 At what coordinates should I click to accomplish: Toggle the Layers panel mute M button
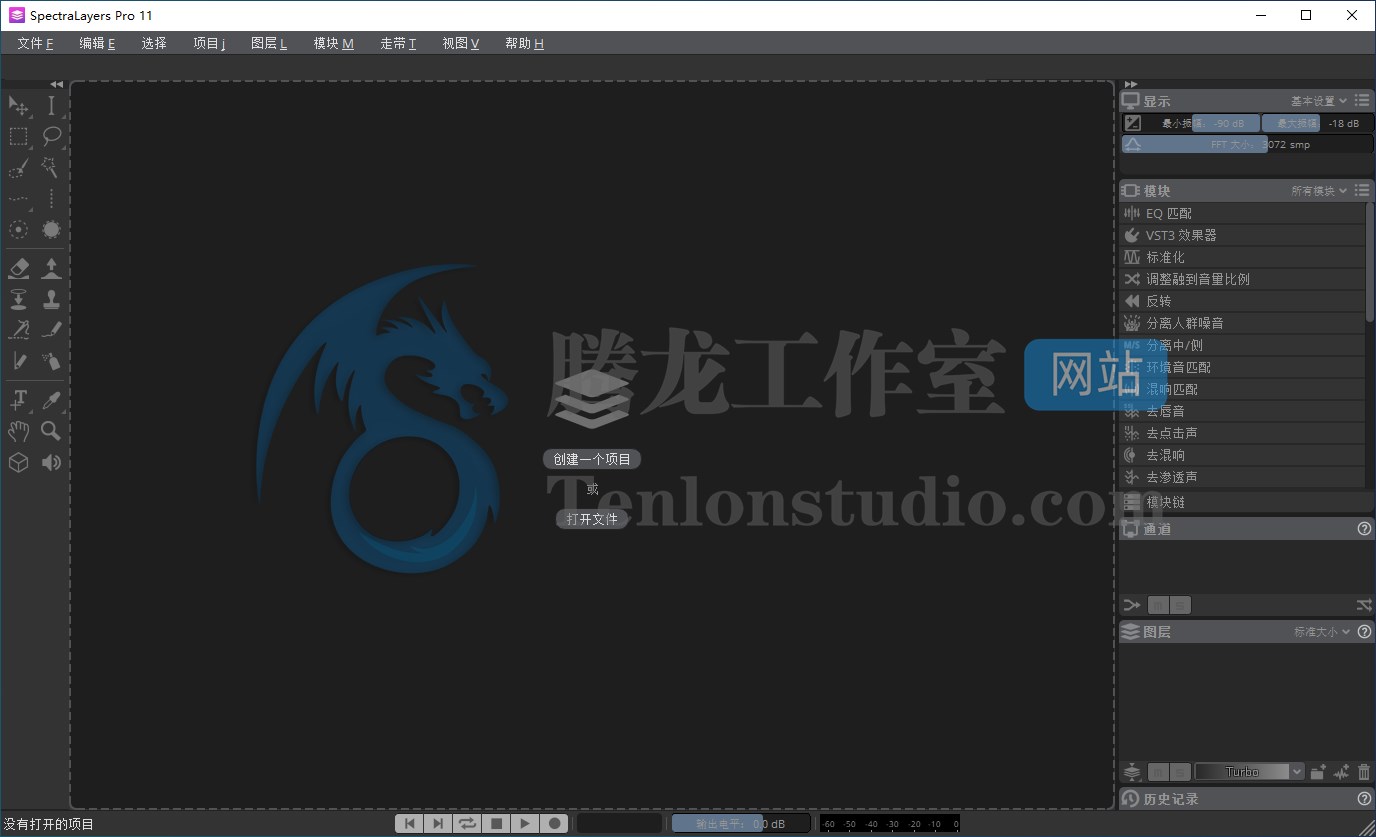[x=1158, y=772]
